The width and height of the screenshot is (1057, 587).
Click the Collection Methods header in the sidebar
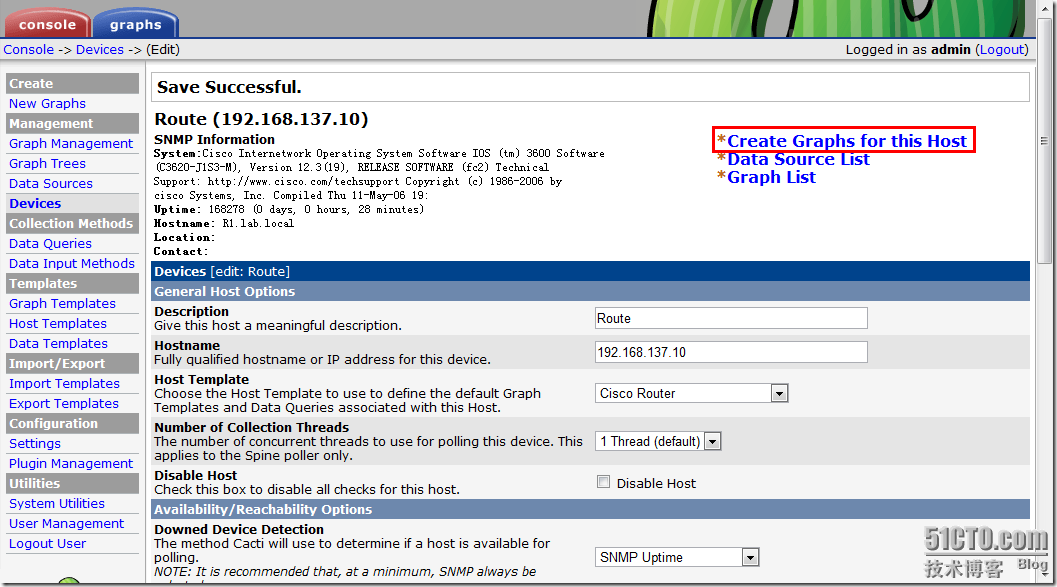pos(72,223)
